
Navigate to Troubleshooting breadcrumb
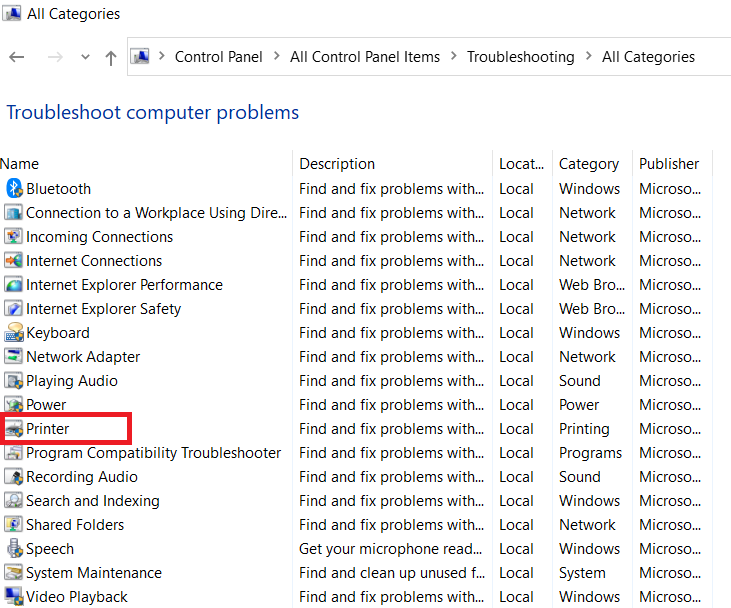521,57
